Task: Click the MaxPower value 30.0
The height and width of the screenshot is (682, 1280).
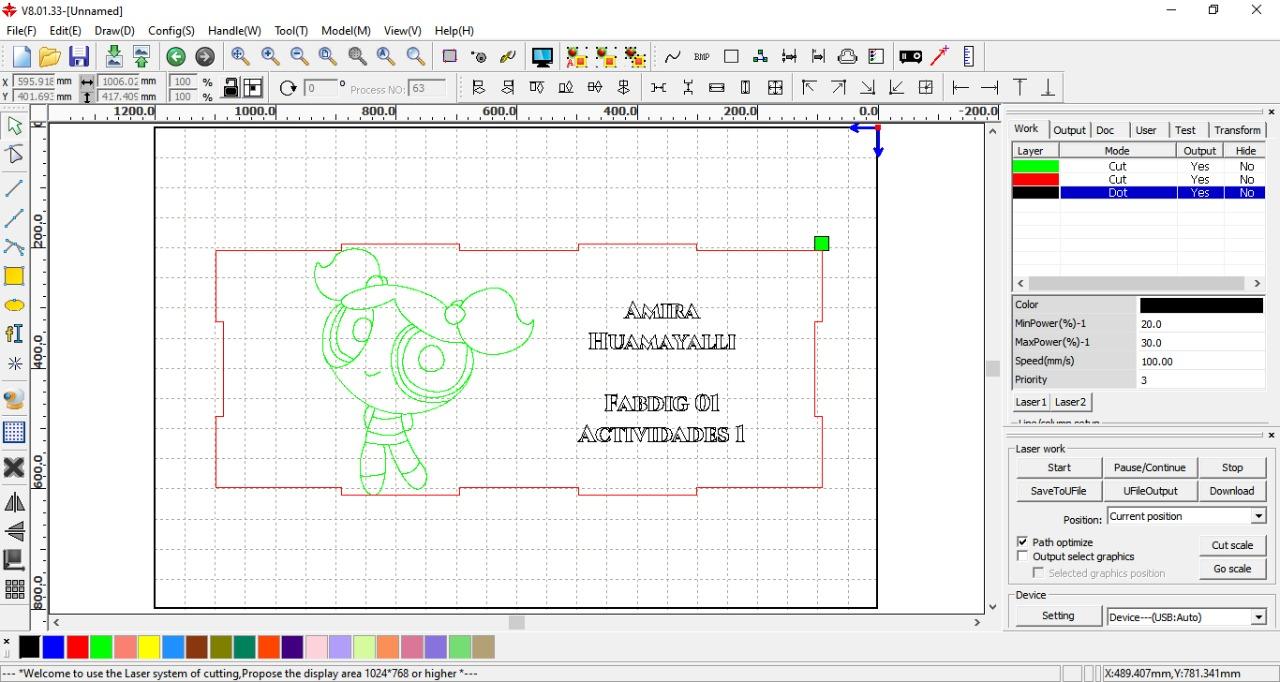Action: coord(1201,342)
